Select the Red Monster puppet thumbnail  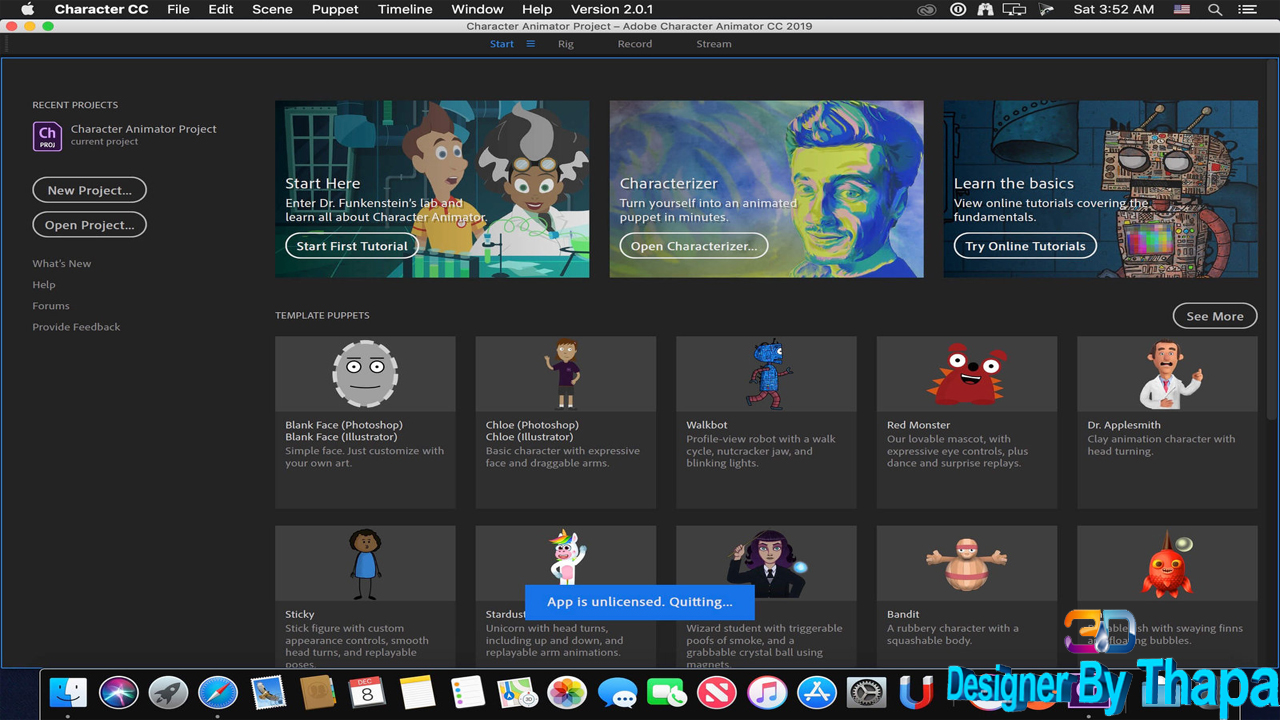[x=967, y=374]
